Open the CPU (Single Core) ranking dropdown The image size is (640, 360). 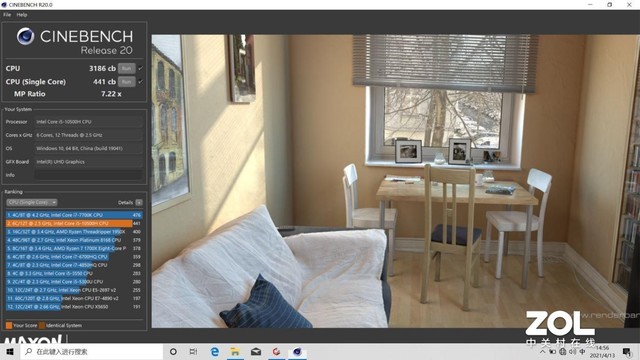coord(31,202)
